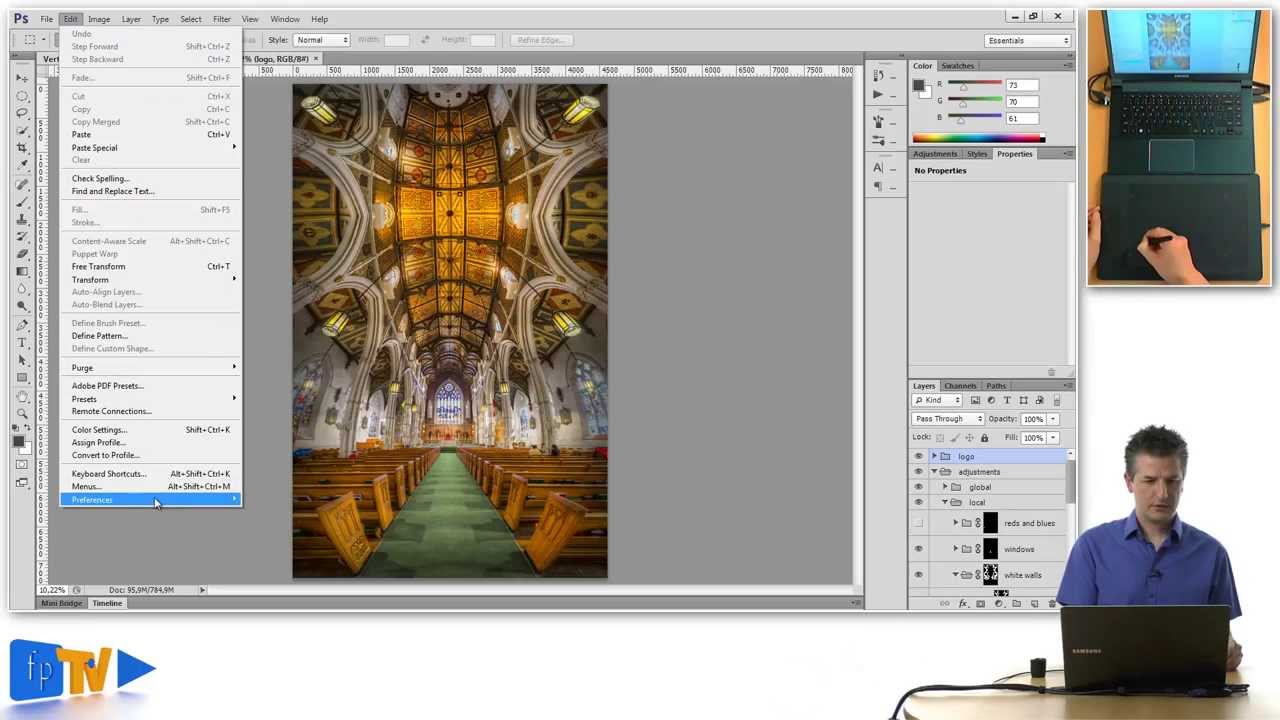
Task: Collapse the adjustments layer group
Action: tap(934, 472)
